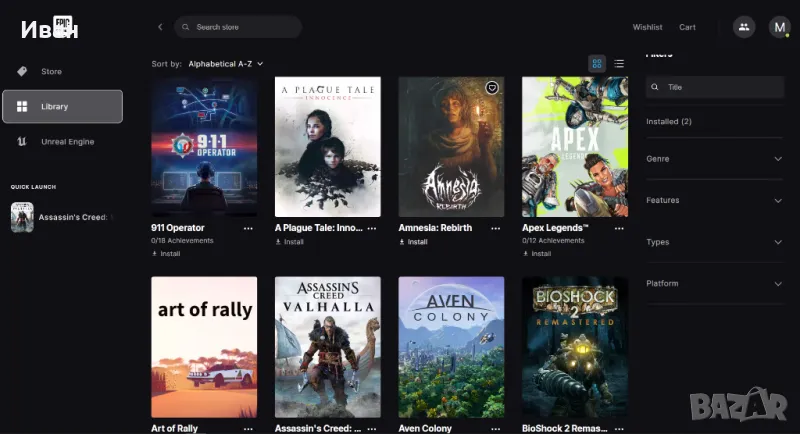Click the Store price tag icon
The image size is (800, 434).
22,71
